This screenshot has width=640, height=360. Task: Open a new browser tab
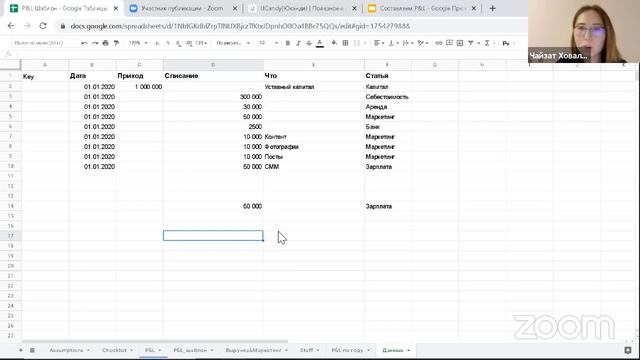493,8
